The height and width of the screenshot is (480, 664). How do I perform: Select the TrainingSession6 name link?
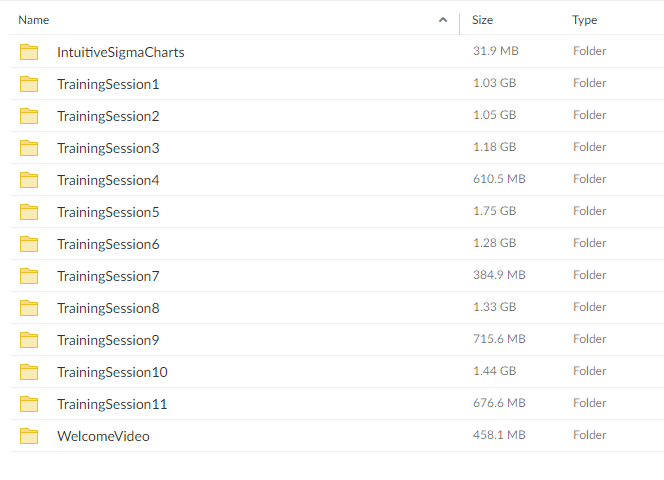(x=108, y=244)
